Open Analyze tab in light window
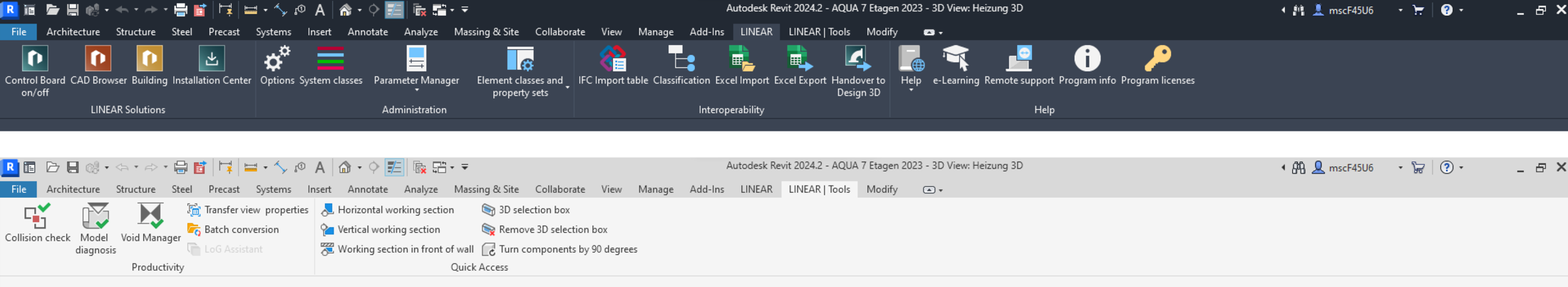This screenshot has width=1568, height=287. click(x=421, y=189)
